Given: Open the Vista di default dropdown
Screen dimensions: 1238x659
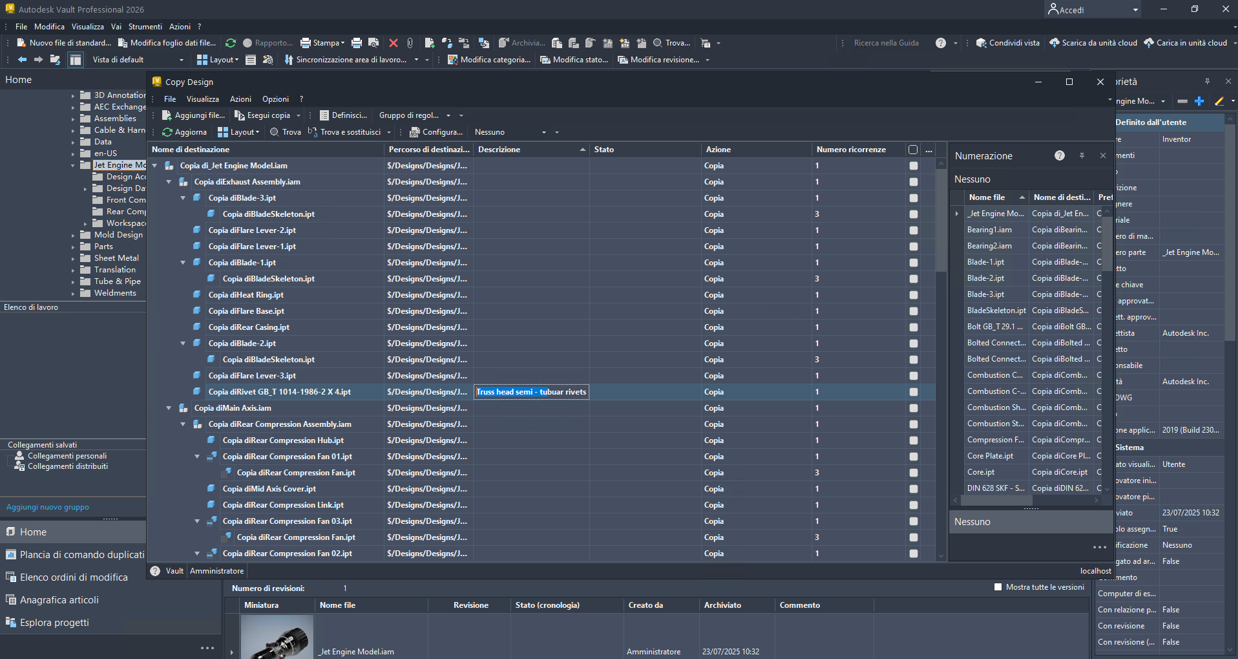Looking at the screenshot, I should [181, 60].
